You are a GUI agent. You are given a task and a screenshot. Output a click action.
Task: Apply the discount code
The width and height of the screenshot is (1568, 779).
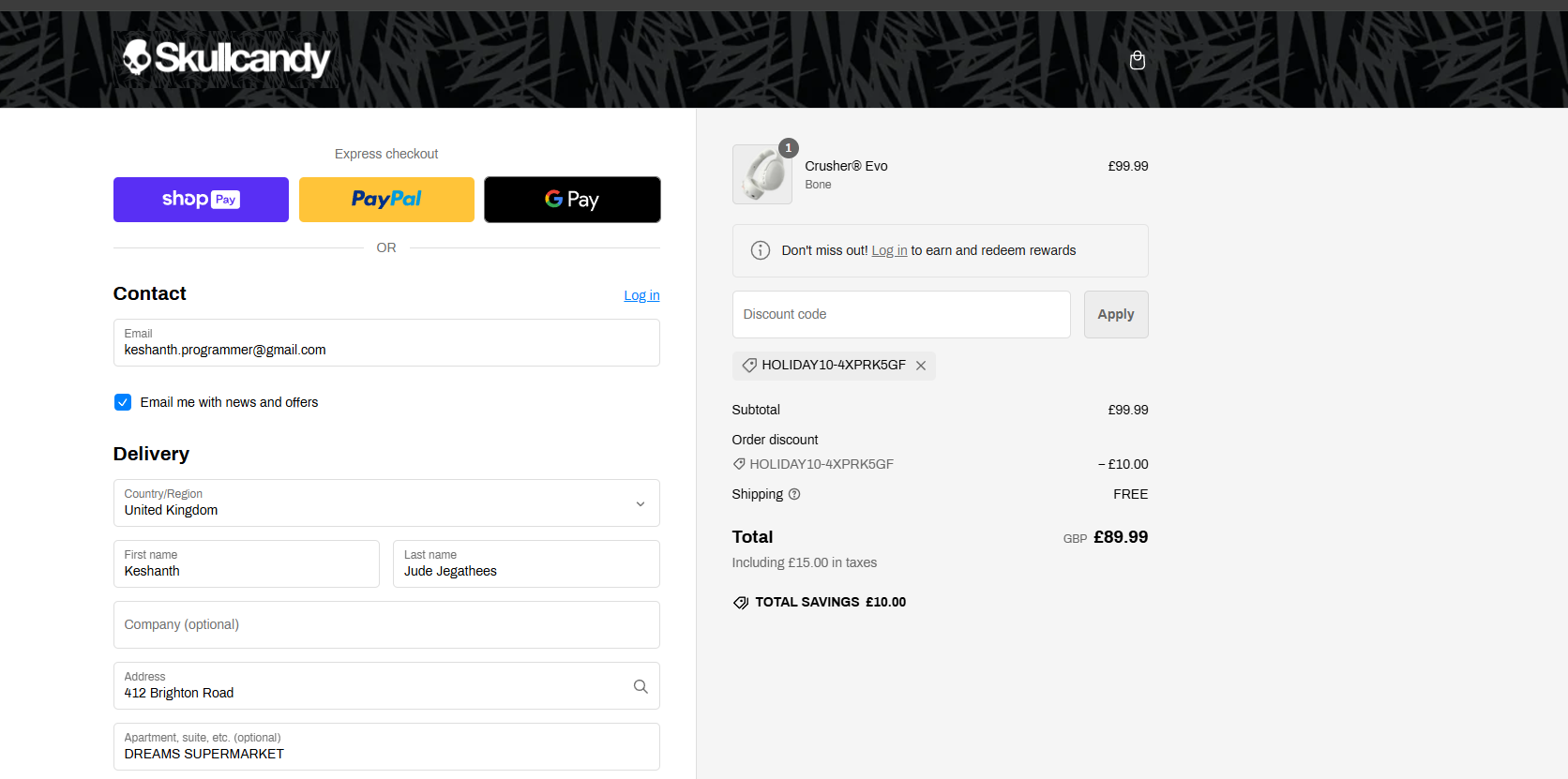[x=1115, y=314]
